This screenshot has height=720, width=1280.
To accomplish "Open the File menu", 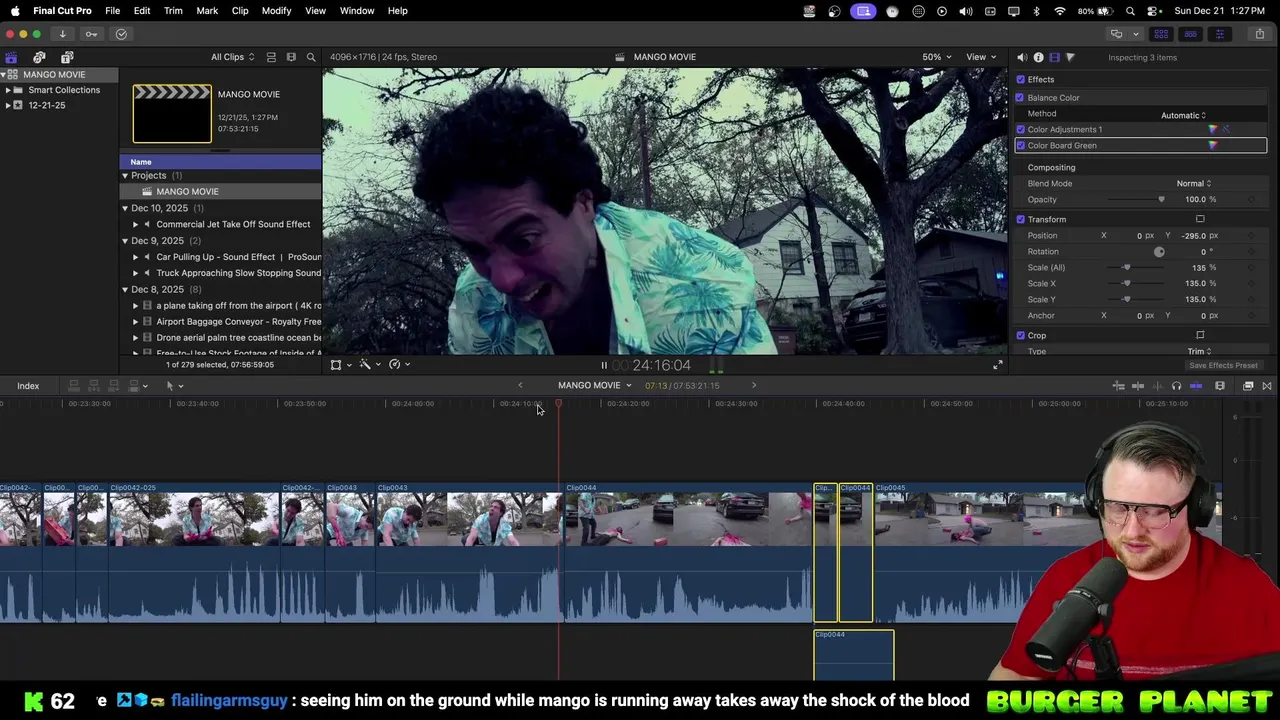I will (x=112, y=11).
